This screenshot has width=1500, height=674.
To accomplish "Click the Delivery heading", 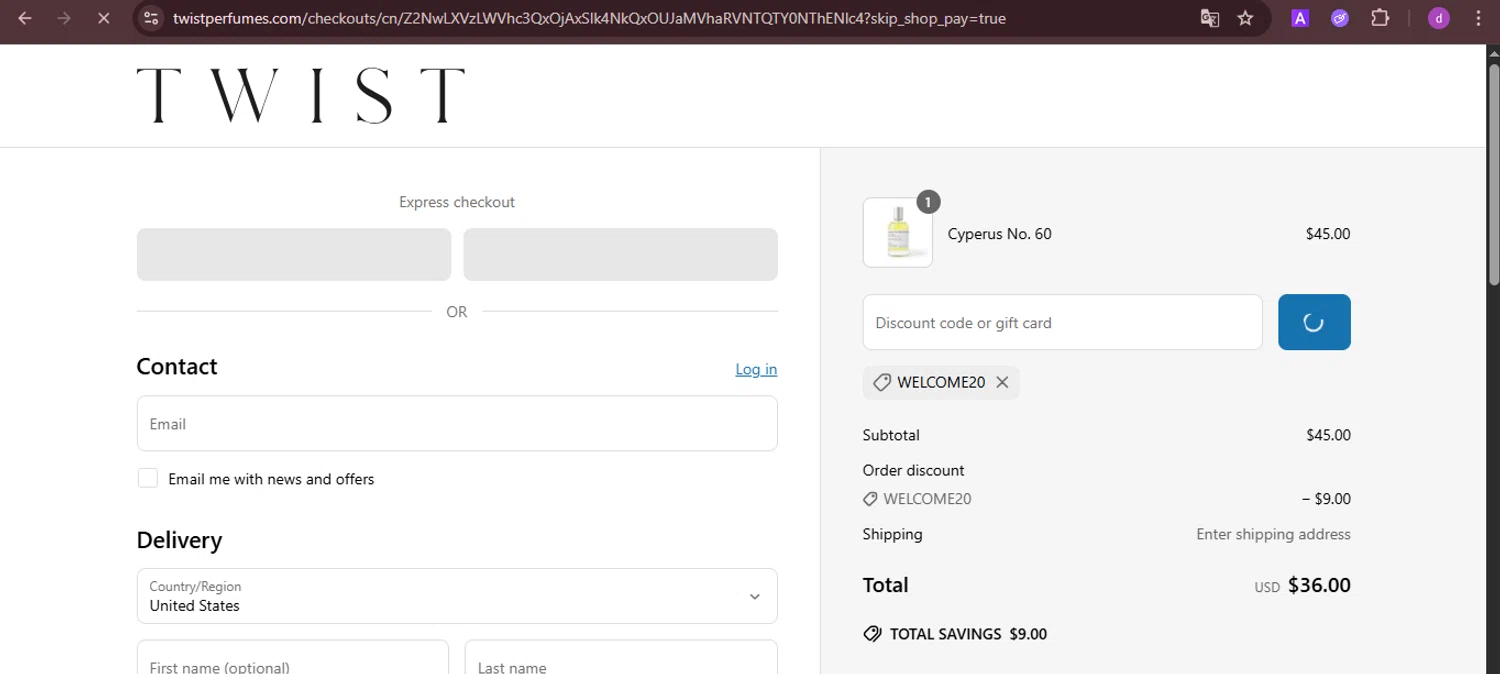I will pyautogui.click(x=179, y=540).
